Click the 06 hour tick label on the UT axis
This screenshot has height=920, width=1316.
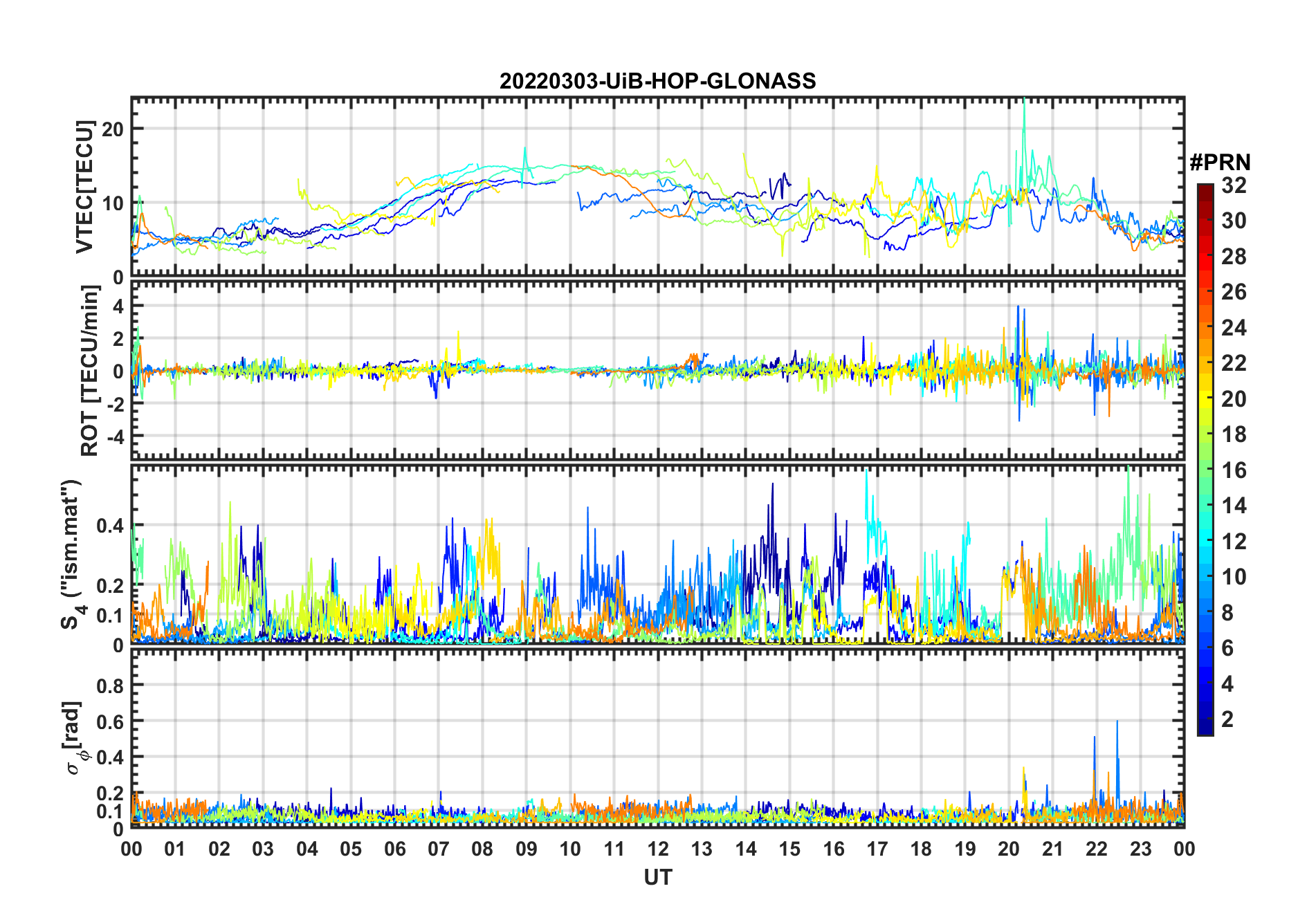click(394, 849)
